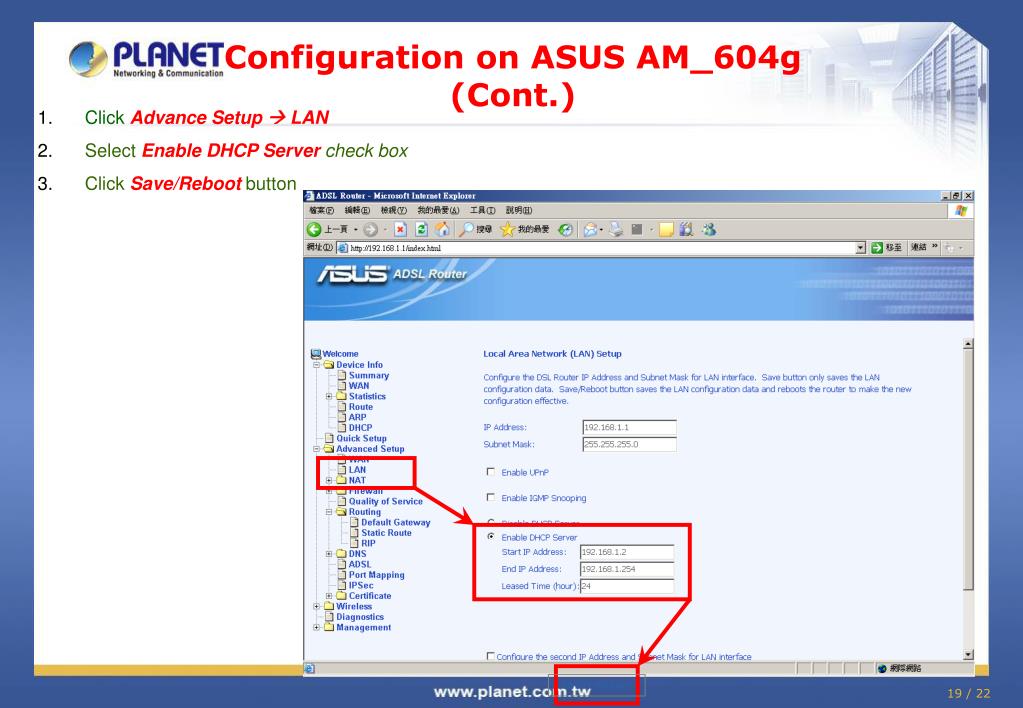This screenshot has width=1023, height=708.
Task: Open the Summary page in tree
Action: coord(369,375)
